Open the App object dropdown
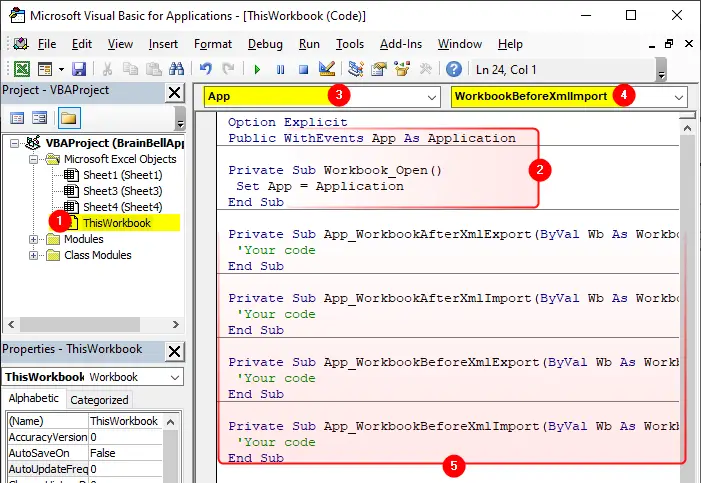The width and height of the screenshot is (701, 483). [431, 97]
